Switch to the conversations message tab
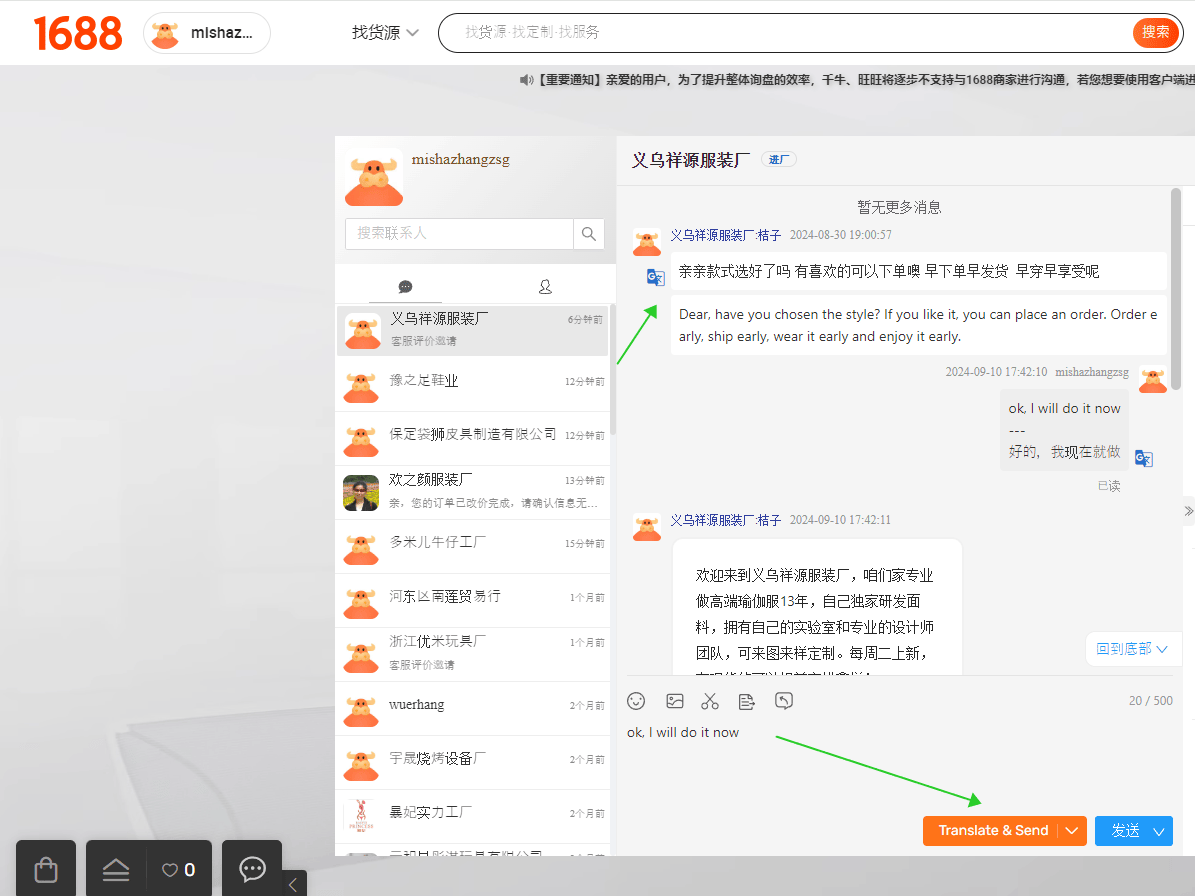This screenshot has width=1195, height=896. coord(405,286)
